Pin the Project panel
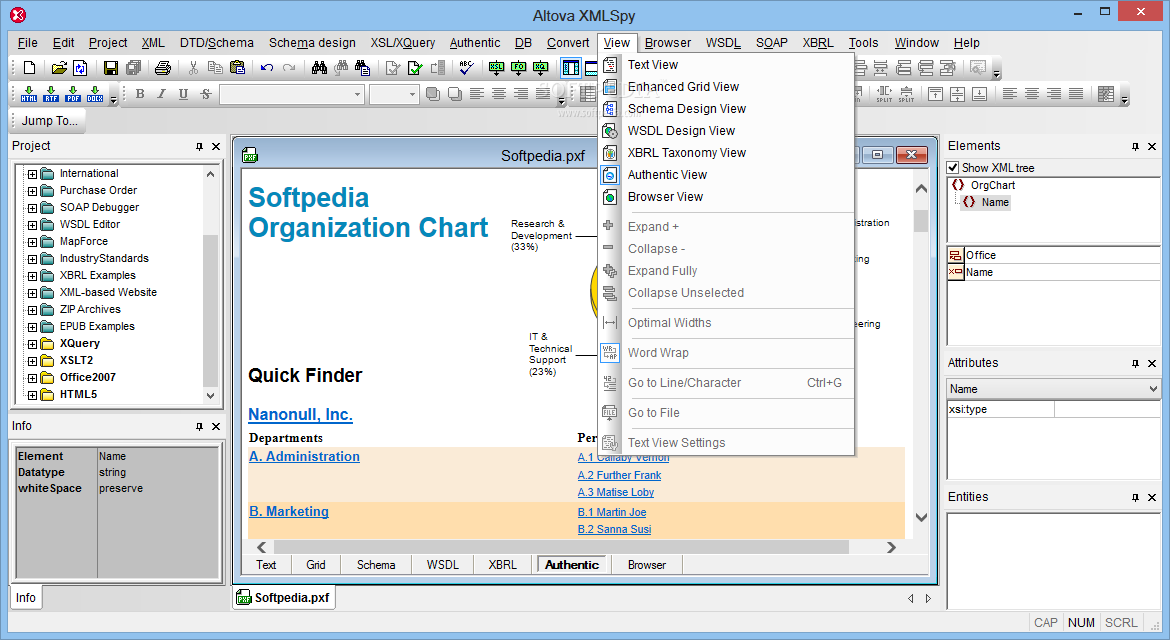 [199, 146]
